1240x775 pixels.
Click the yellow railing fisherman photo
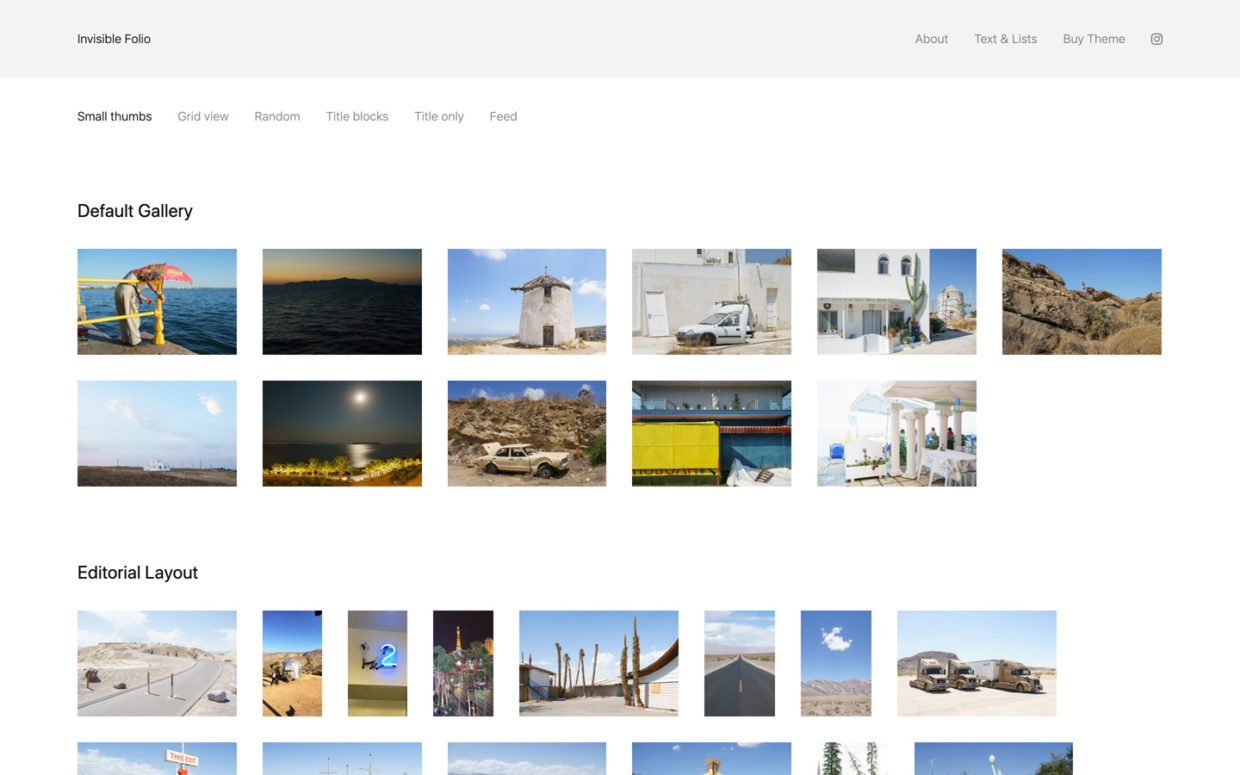point(156,301)
